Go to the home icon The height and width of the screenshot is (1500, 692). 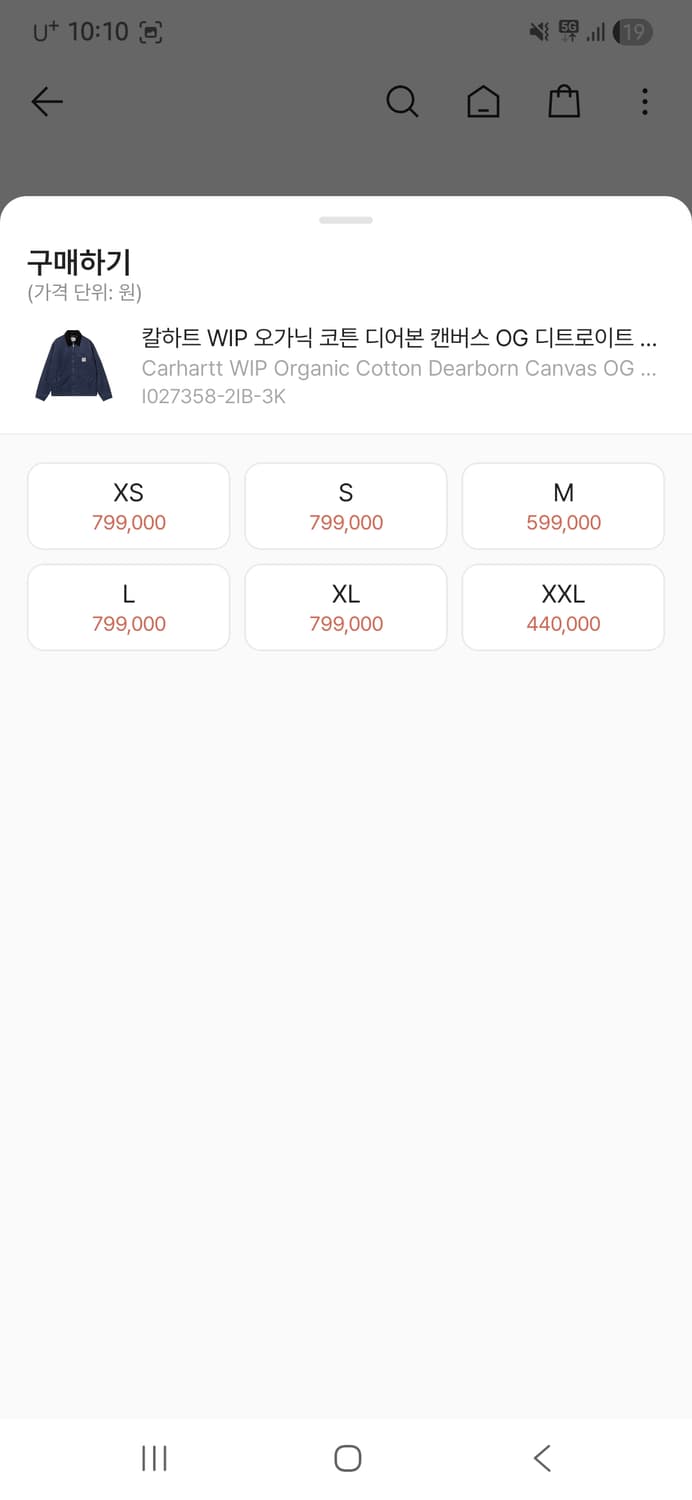[x=483, y=101]
